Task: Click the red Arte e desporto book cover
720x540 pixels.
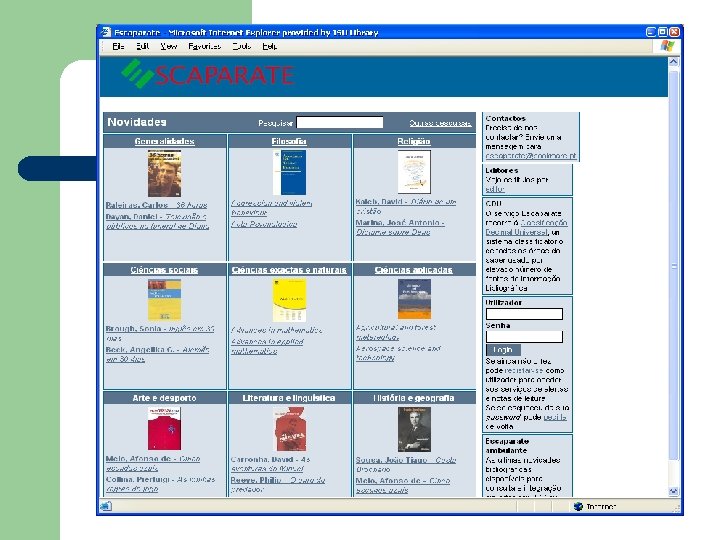Action: [164, 428]
